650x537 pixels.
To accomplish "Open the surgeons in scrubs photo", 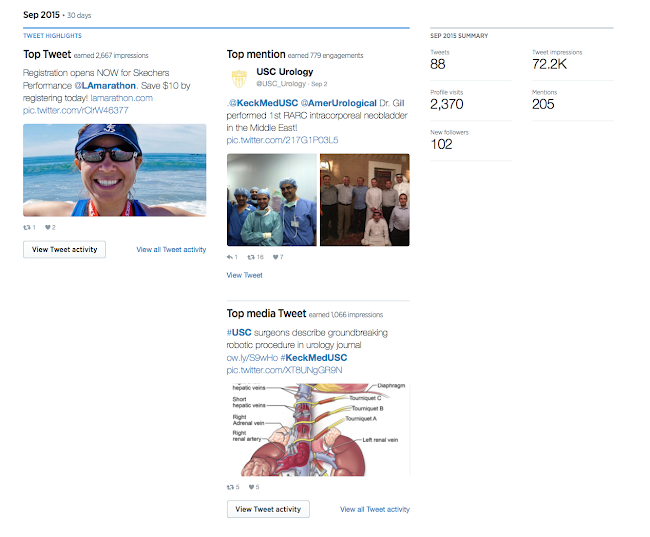I will click(272, 200).
